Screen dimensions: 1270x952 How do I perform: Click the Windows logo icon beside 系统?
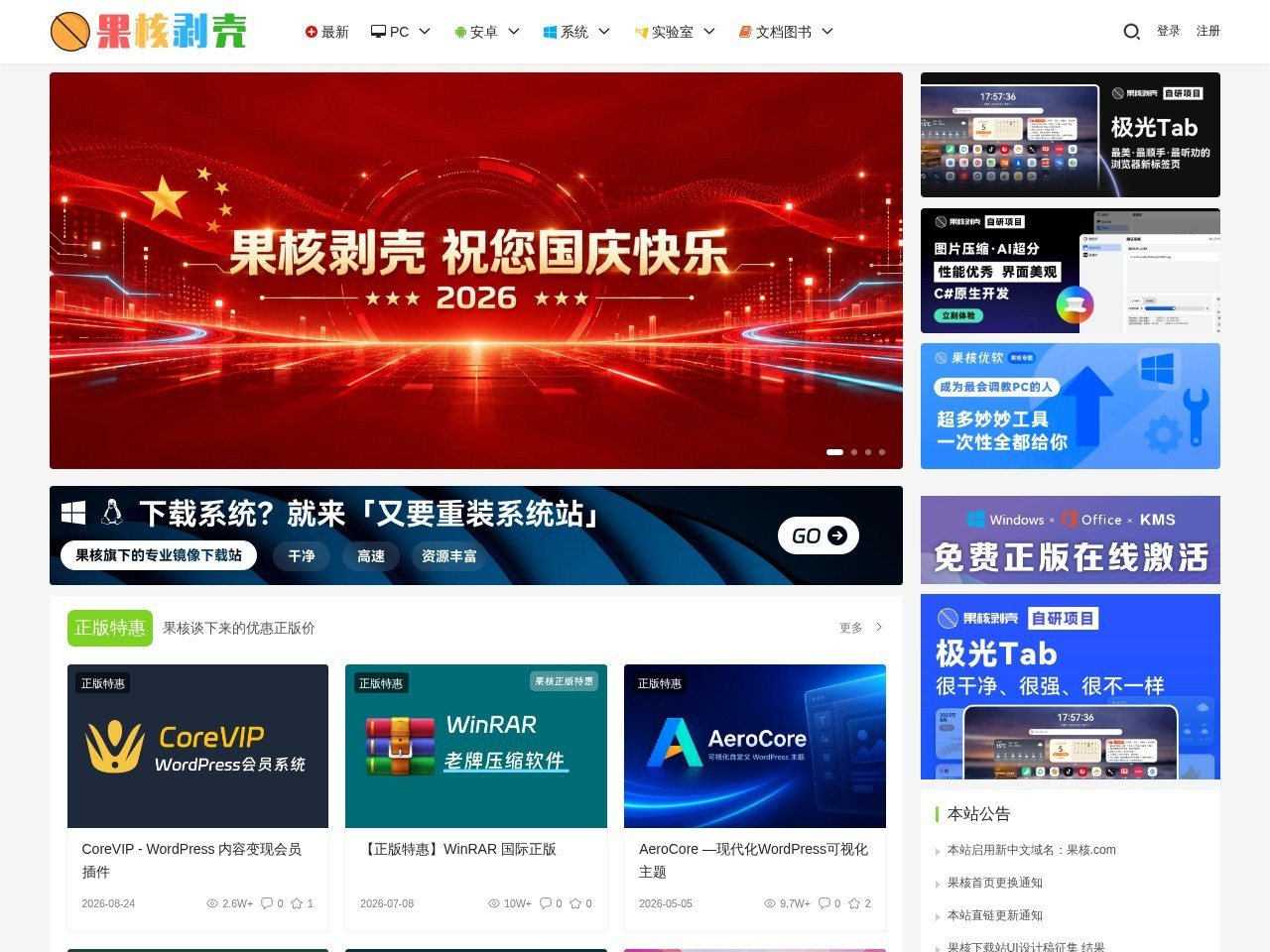(x=550, y=32)
